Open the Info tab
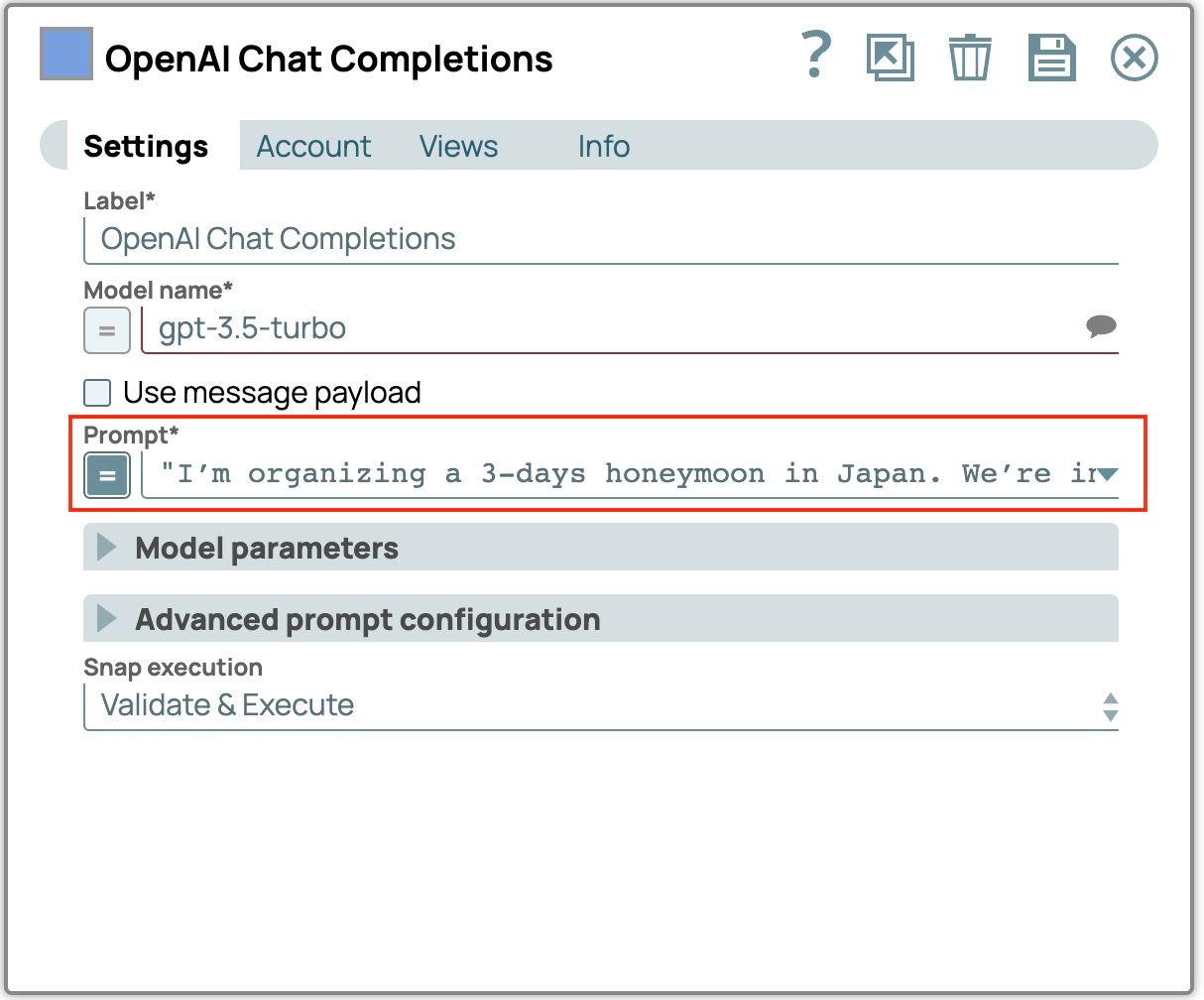The width and height of the screenshot is (1204, 1000). [x=603, y=146]
